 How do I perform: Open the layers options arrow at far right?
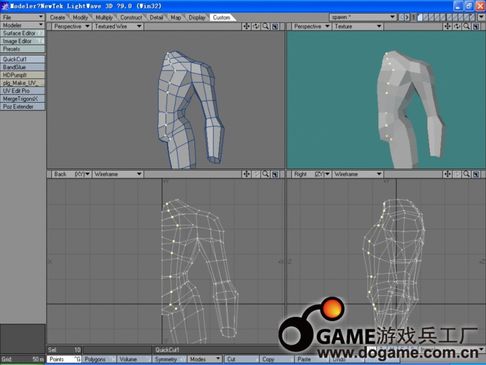pyautogui.click(x=481, y=17)
